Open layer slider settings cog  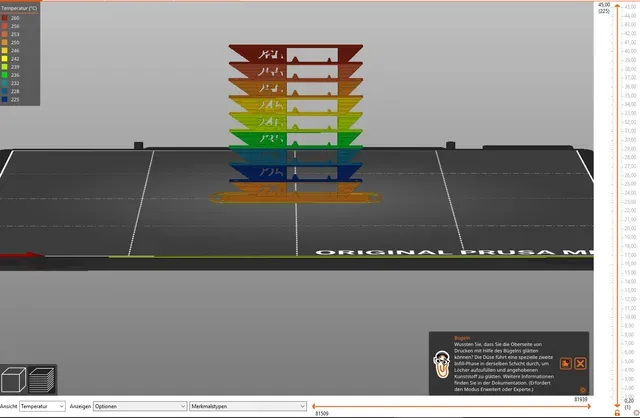click(636, 413)
